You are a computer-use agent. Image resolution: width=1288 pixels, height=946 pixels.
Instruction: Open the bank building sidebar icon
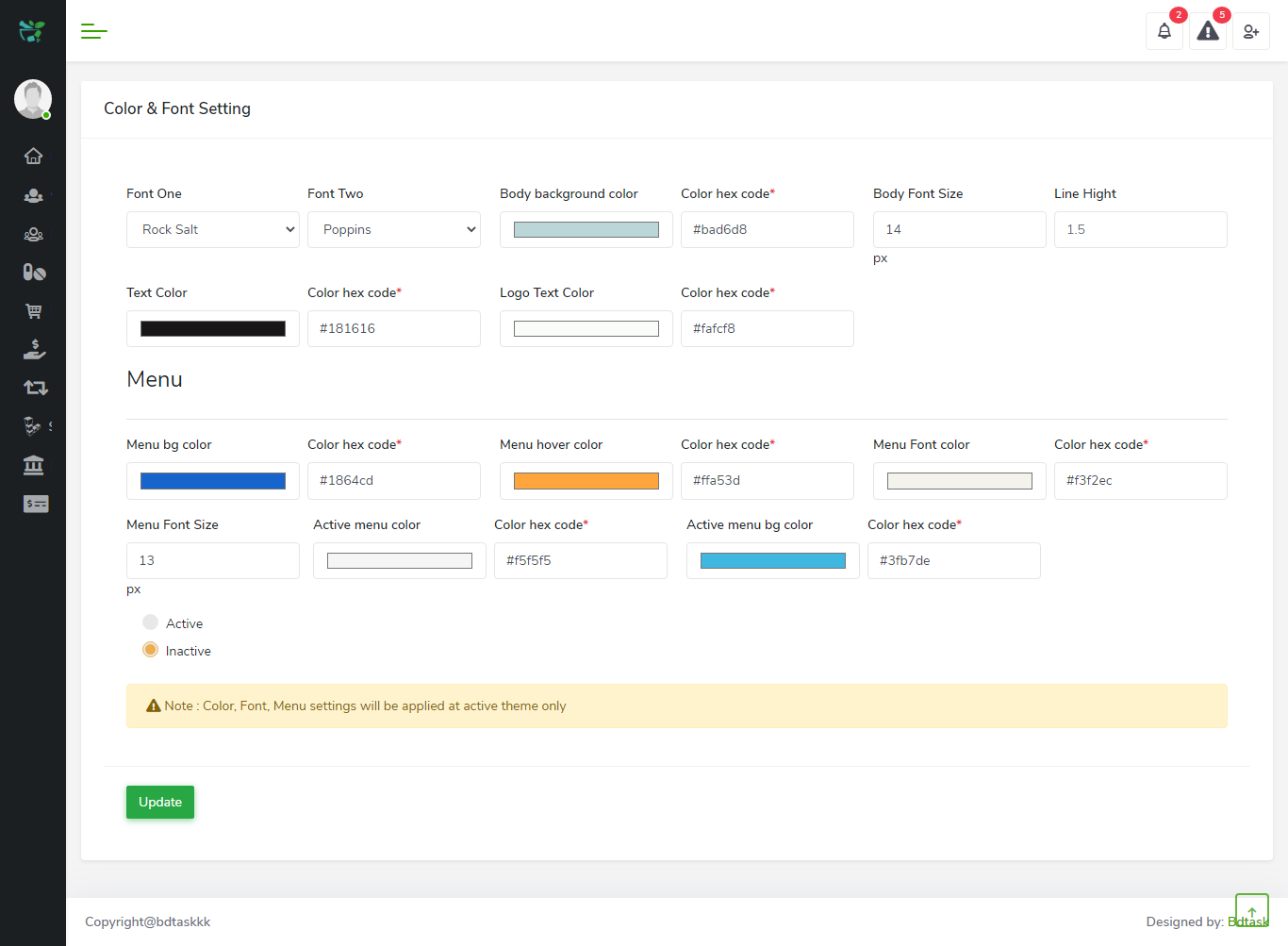(x=34, y=465)
